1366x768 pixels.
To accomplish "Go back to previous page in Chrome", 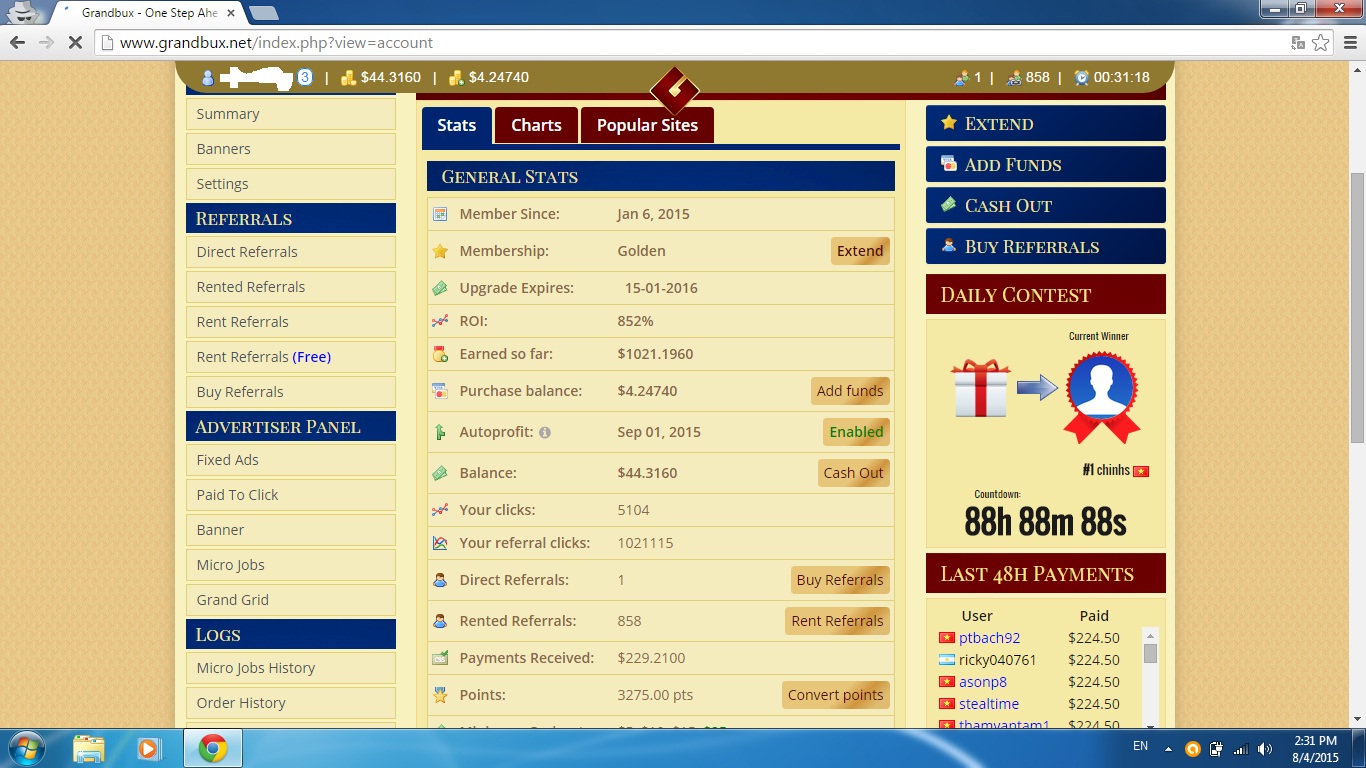I will tap(17, 43).
